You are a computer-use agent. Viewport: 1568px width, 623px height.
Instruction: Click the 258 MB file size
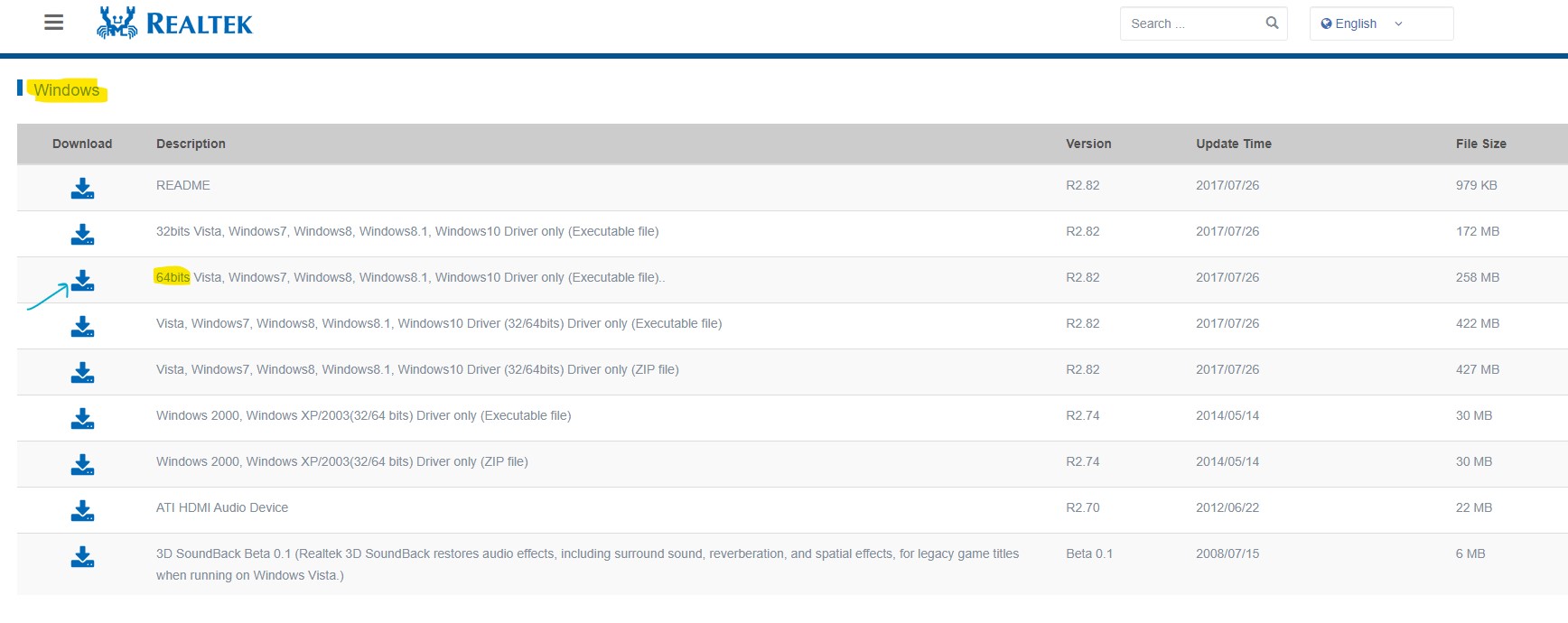(x=1478, y=277)
